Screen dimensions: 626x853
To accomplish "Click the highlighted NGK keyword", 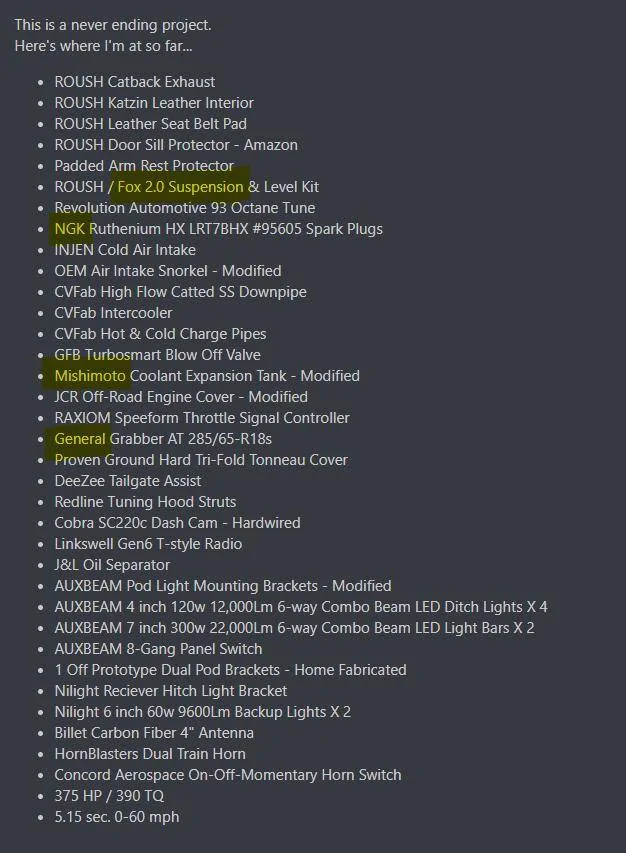I will [70, 229].
